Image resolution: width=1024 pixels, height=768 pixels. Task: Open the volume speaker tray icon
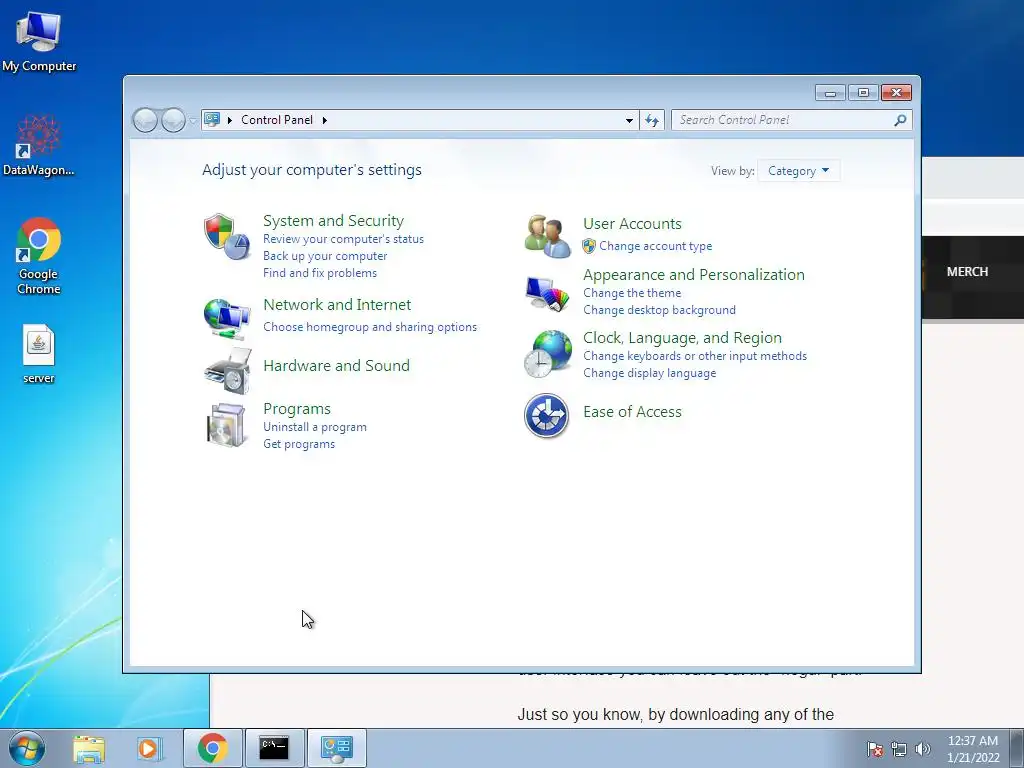[x=923, y=749]
